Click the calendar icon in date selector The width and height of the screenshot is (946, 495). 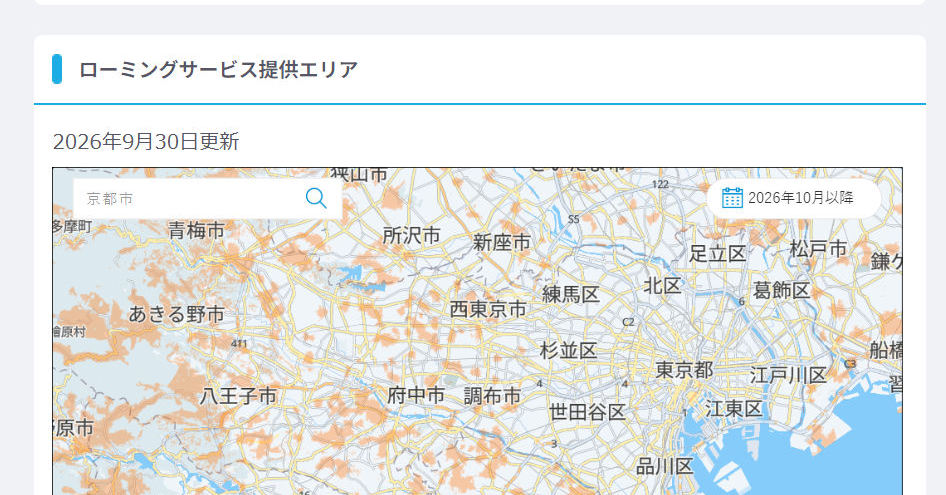coord(732,197)
